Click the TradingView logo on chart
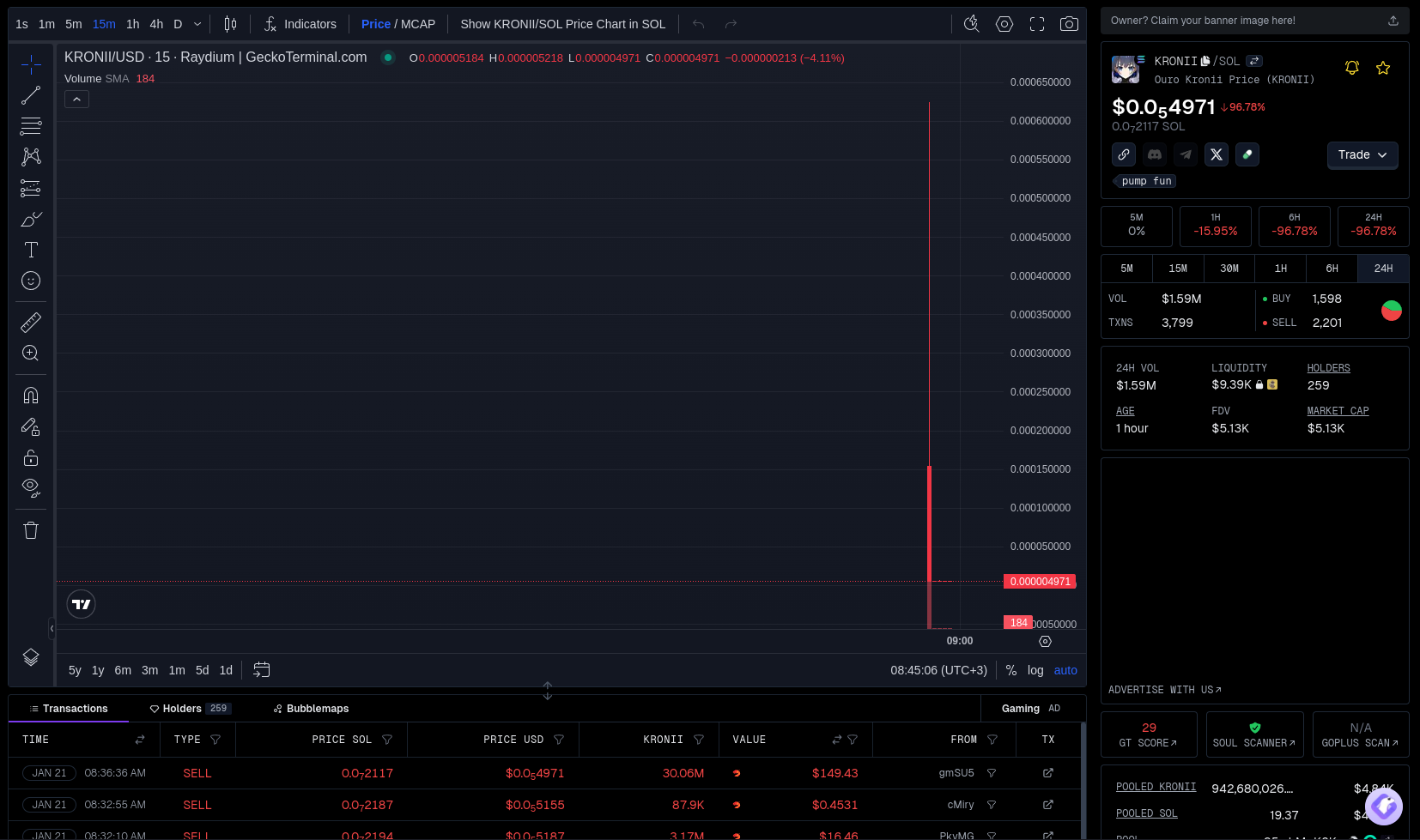This screenshot has height=840, width=1420. (82, 604)
